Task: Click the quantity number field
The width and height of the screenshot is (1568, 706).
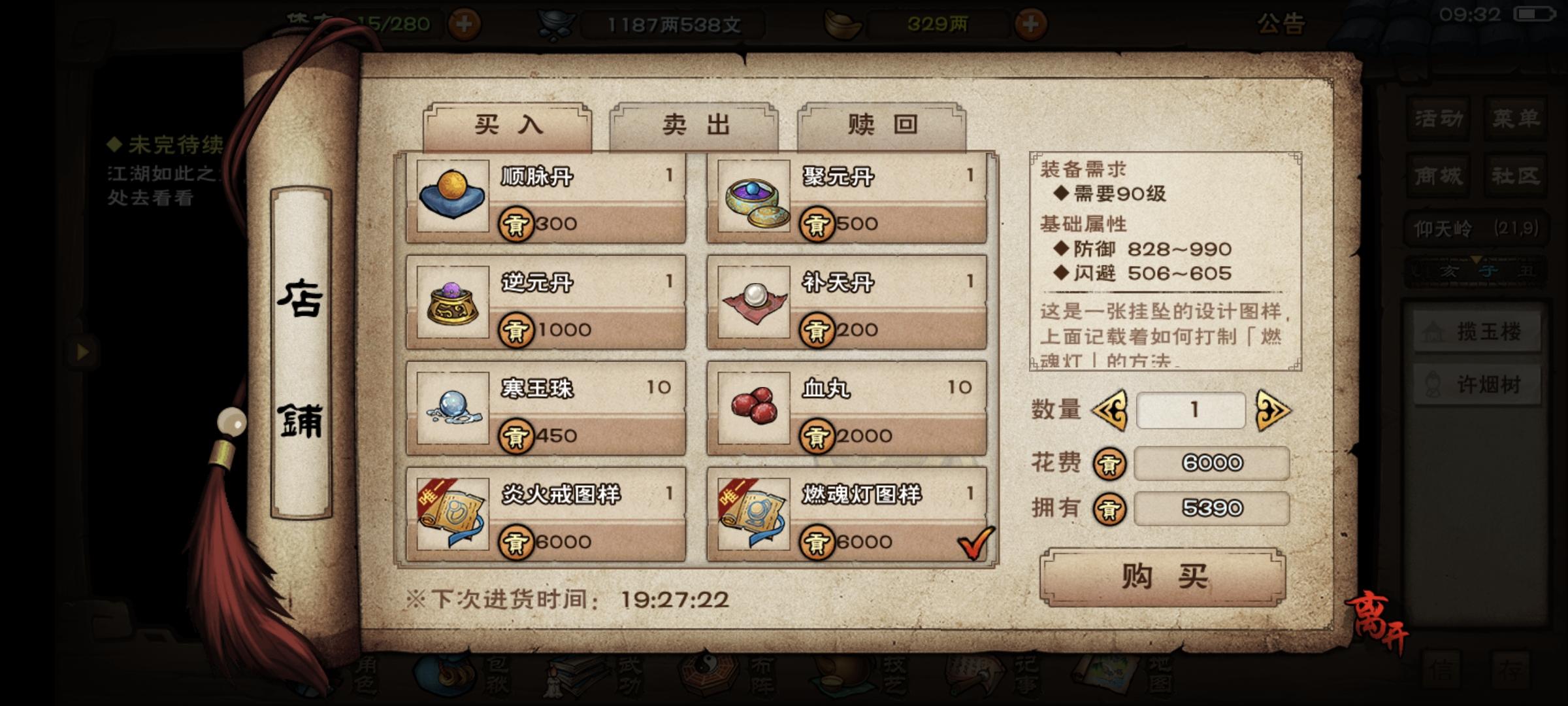Action: (1191, 411)
